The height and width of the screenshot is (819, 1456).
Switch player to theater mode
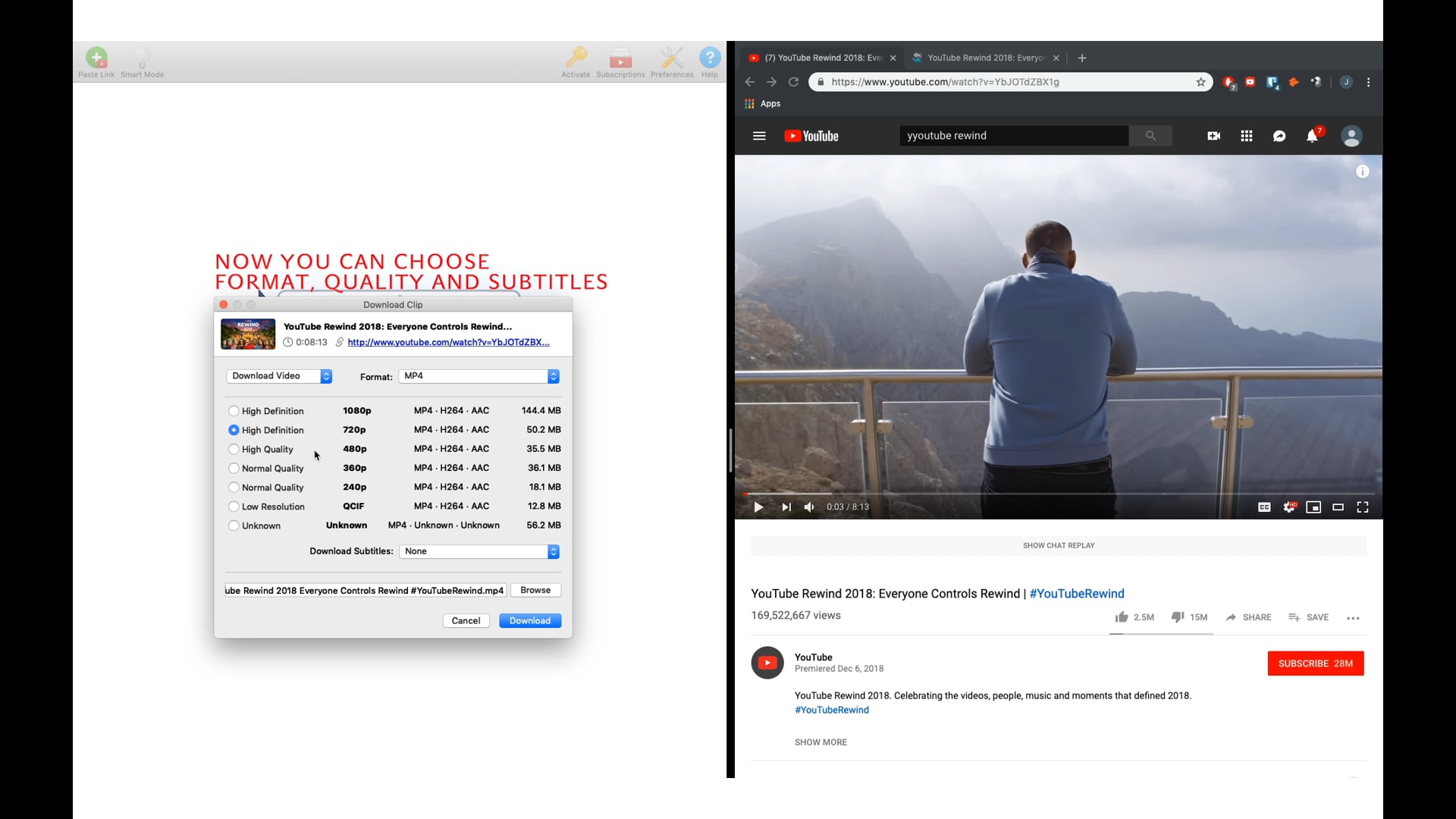pos(1338,507)
